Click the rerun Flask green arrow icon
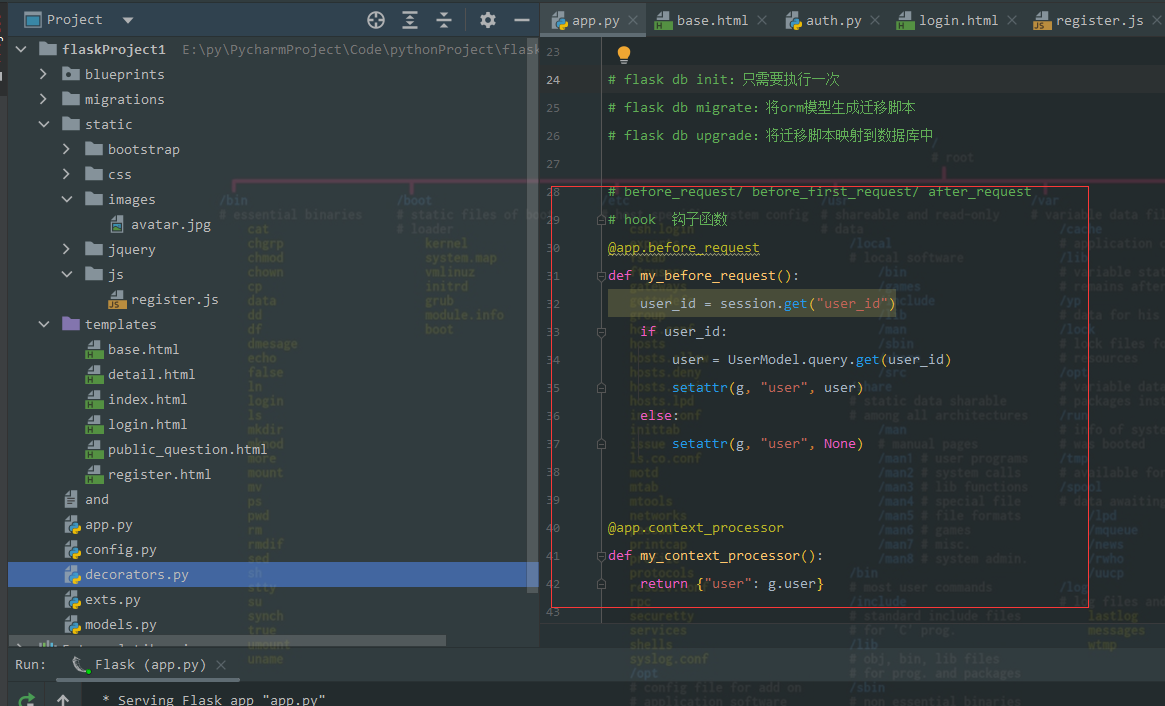 (x=27, y=699)
